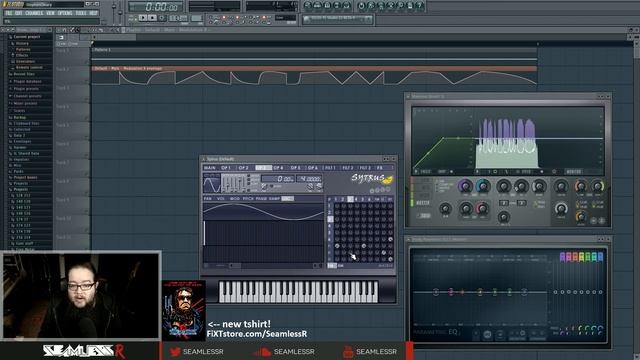Open the Step Sequencer shortcut icon
640x360 pixels.
[317, 6]
